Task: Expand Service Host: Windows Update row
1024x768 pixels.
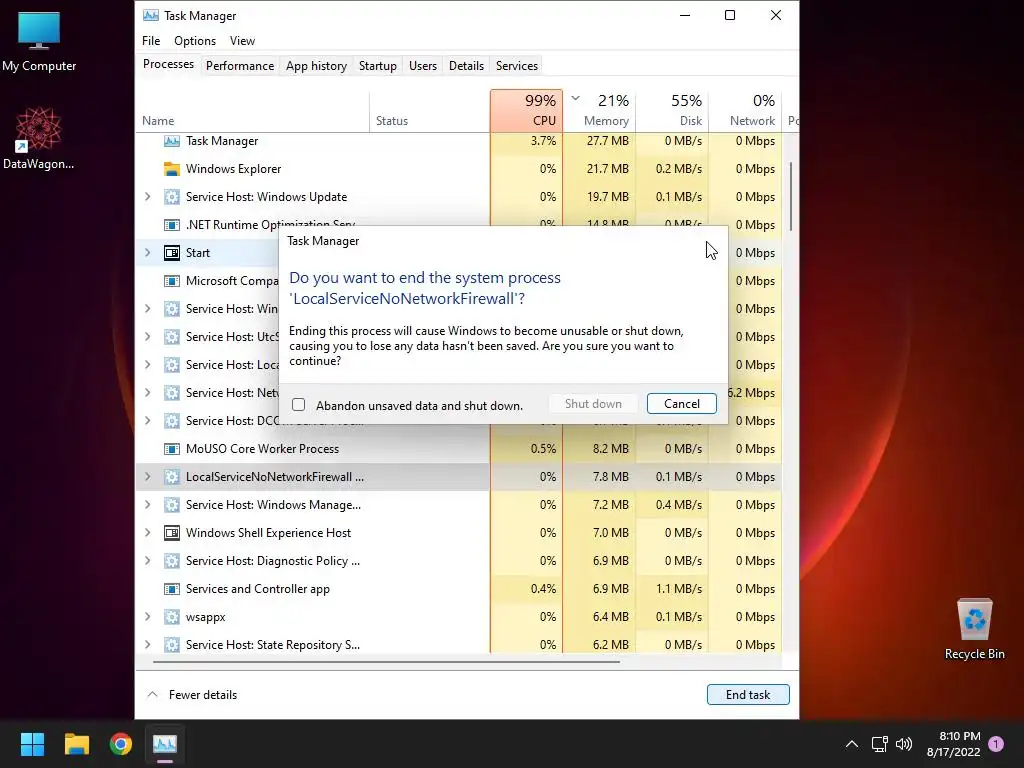Action: [x=148, y=197]
